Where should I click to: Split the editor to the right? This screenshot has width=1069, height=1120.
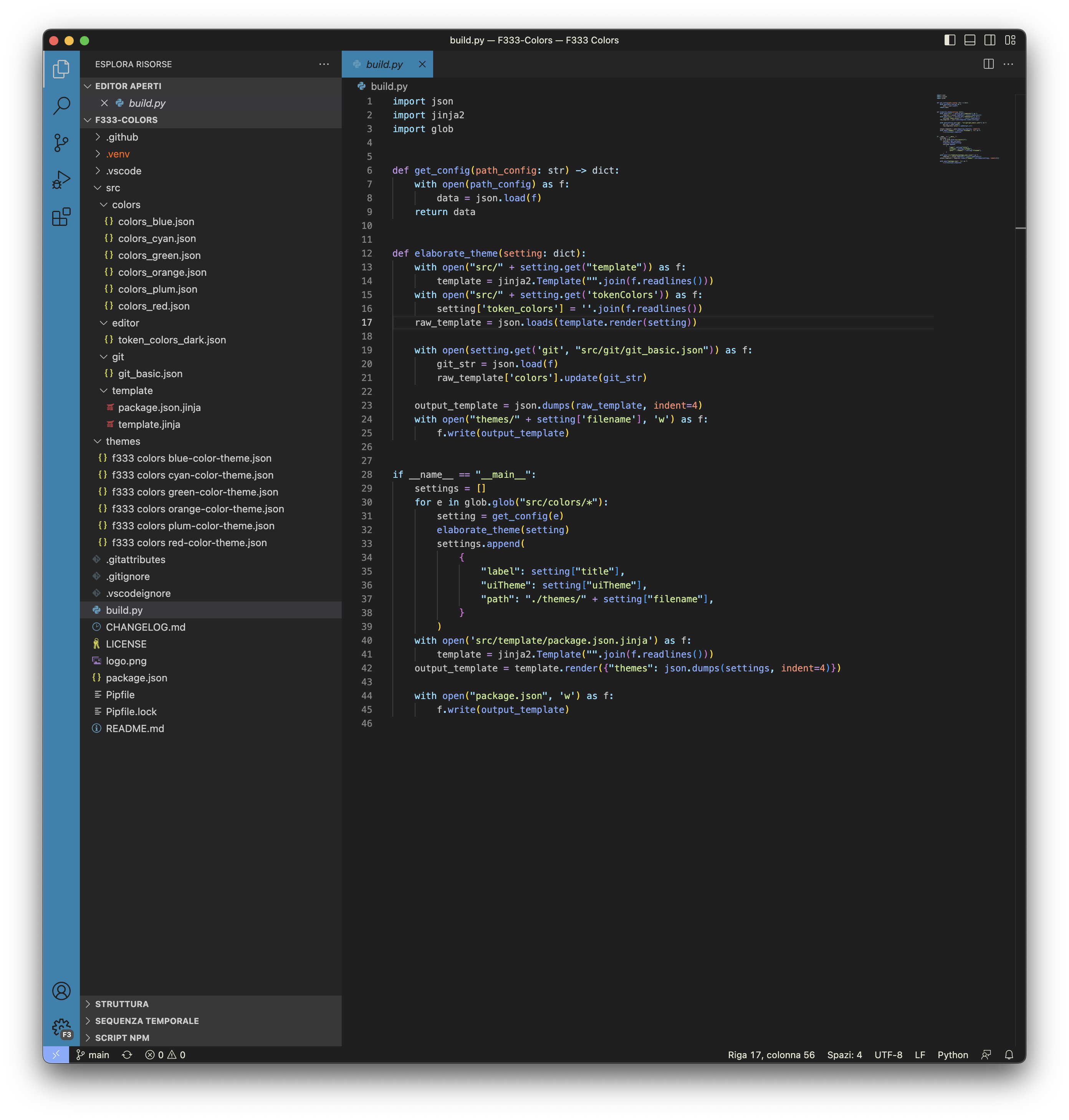point(989,64)
